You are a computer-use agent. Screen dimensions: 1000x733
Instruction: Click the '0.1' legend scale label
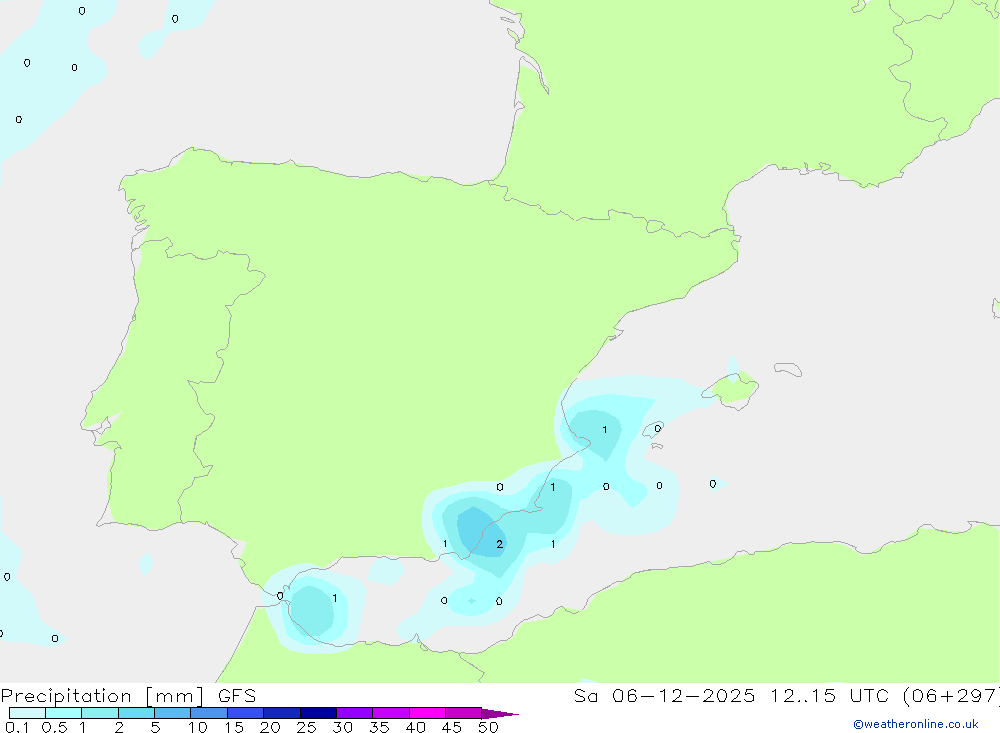point(17,727)
